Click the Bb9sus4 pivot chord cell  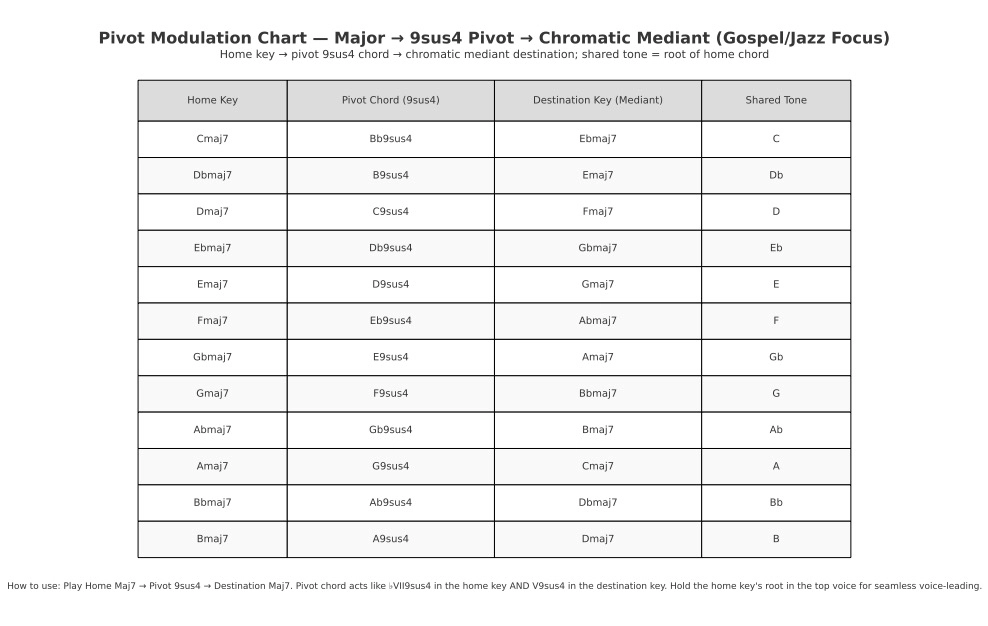[390, 139]
